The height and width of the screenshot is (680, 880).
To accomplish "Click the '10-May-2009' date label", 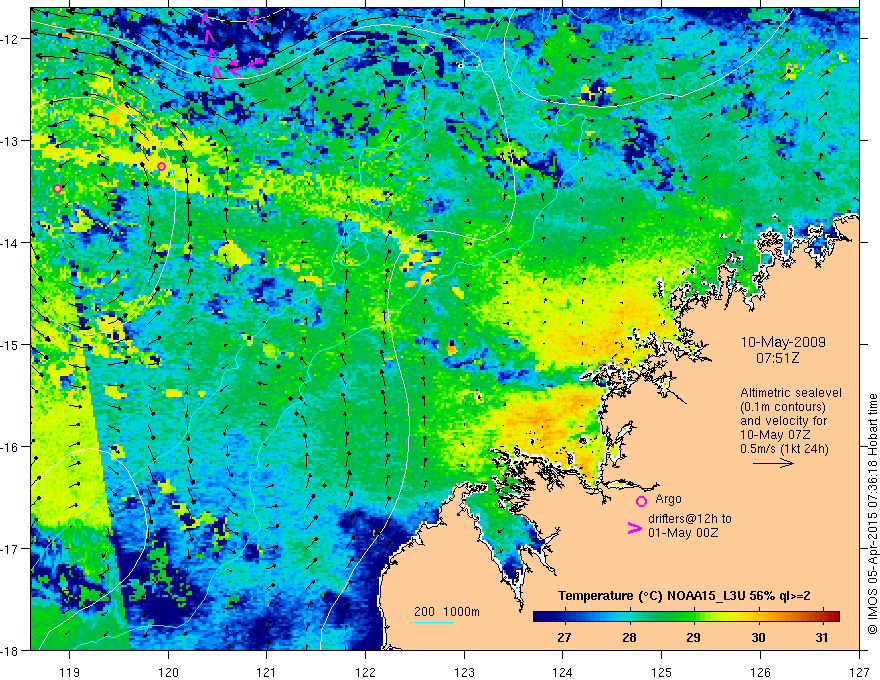I will click(x=783, y=342).
